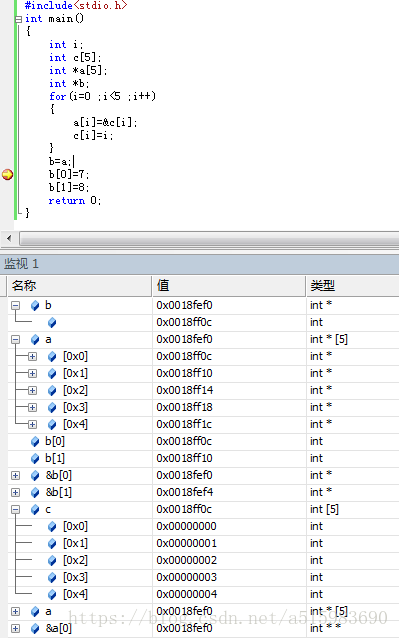The height and width of the screenshot is (638, 399).
Task: Click the variable icon beside c
Action: pos(35,509)
